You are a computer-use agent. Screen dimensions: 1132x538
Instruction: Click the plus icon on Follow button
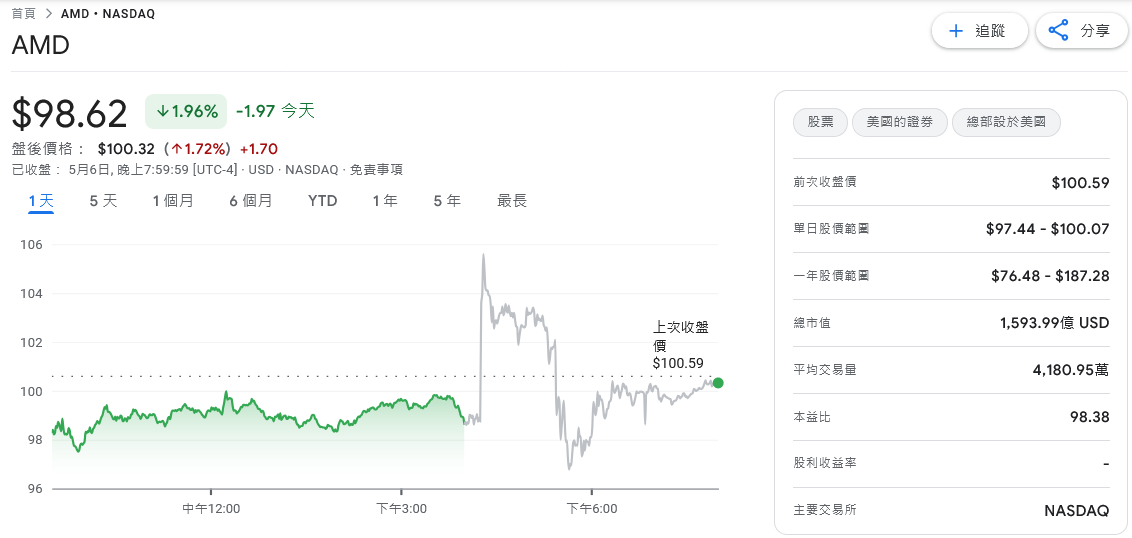pos(955,31)
